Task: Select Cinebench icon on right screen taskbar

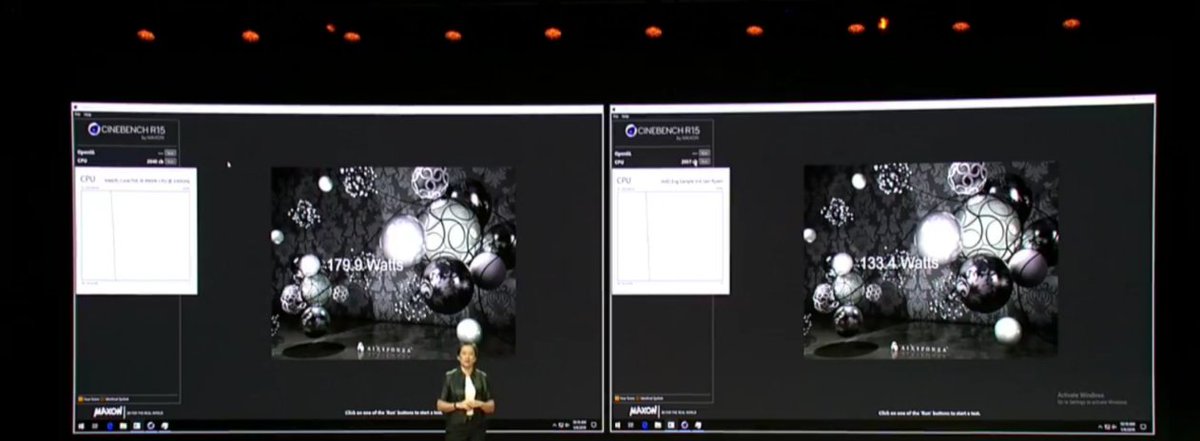Action: tap(685, 425)
